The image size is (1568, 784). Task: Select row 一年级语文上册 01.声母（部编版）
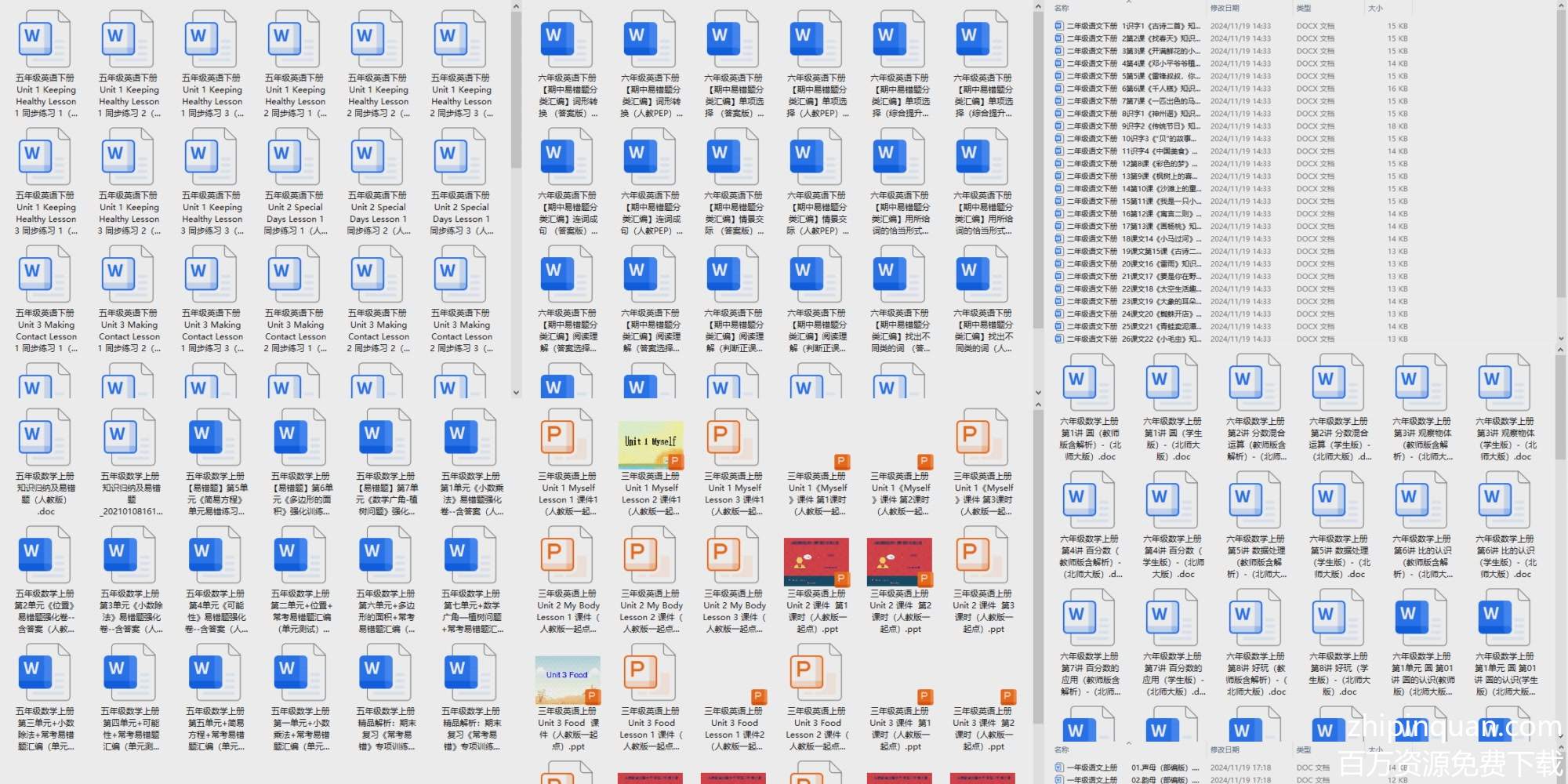coord(1232,768)
